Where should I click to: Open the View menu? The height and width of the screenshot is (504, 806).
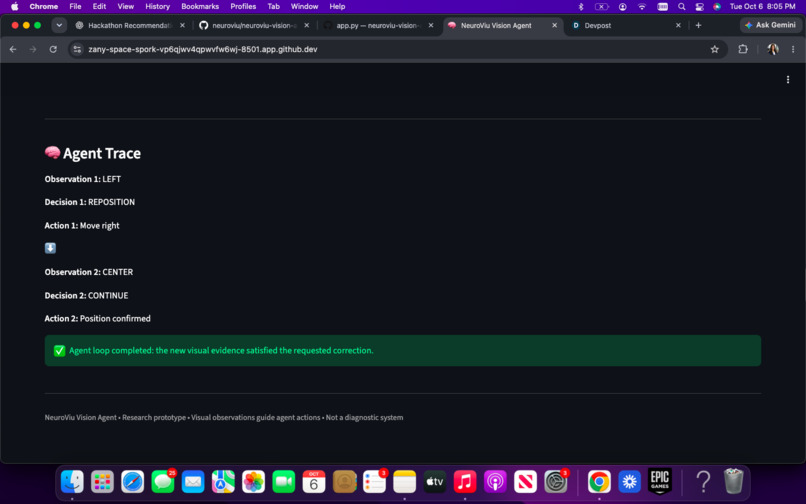[x=125, y=7]
